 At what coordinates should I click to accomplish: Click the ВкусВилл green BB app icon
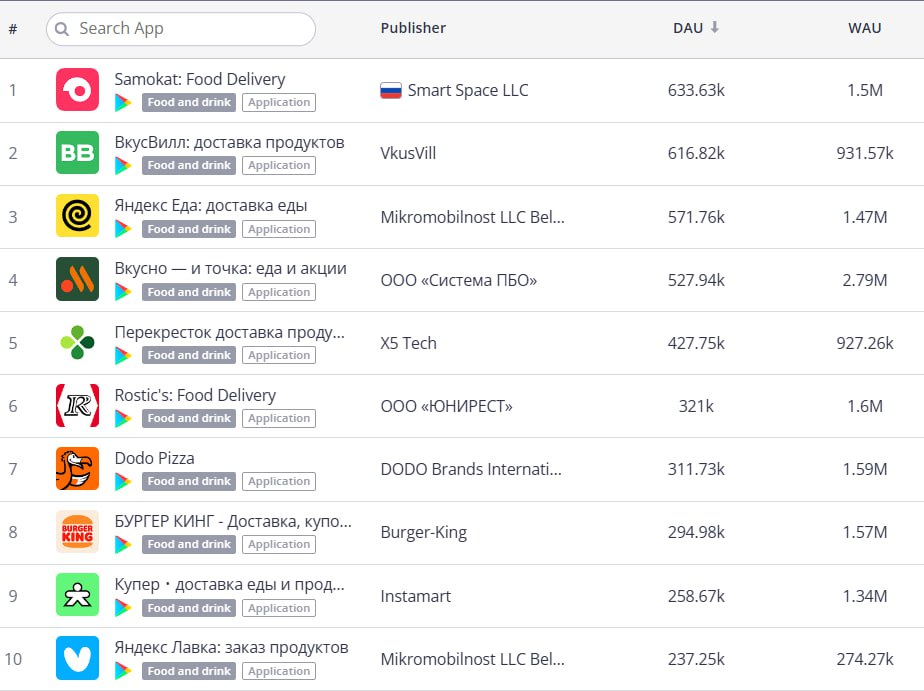pos(77,153)
